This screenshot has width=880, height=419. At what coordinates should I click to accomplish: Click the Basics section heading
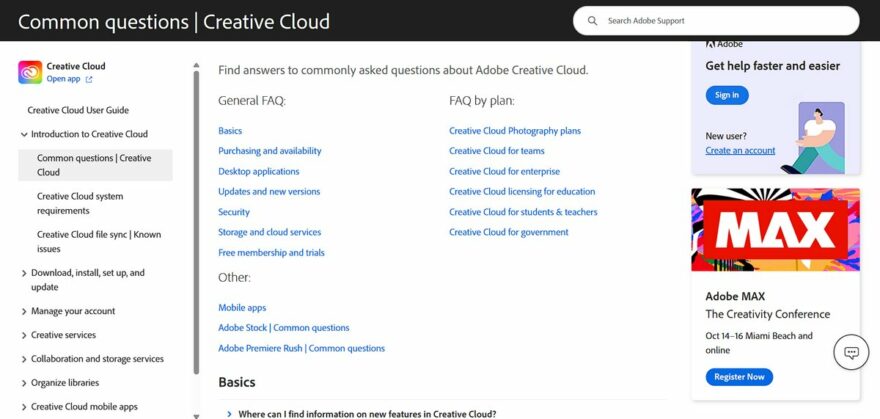tap(237, 383)
